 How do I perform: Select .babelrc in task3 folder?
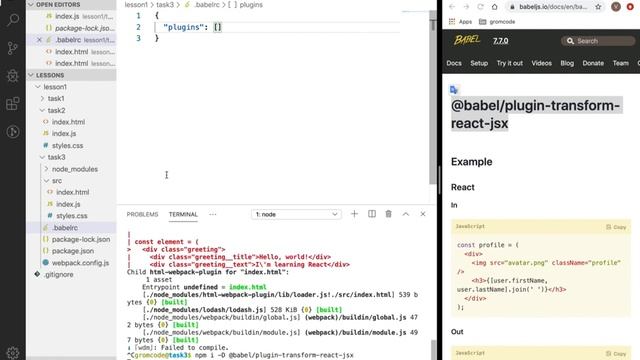point(72,228)
